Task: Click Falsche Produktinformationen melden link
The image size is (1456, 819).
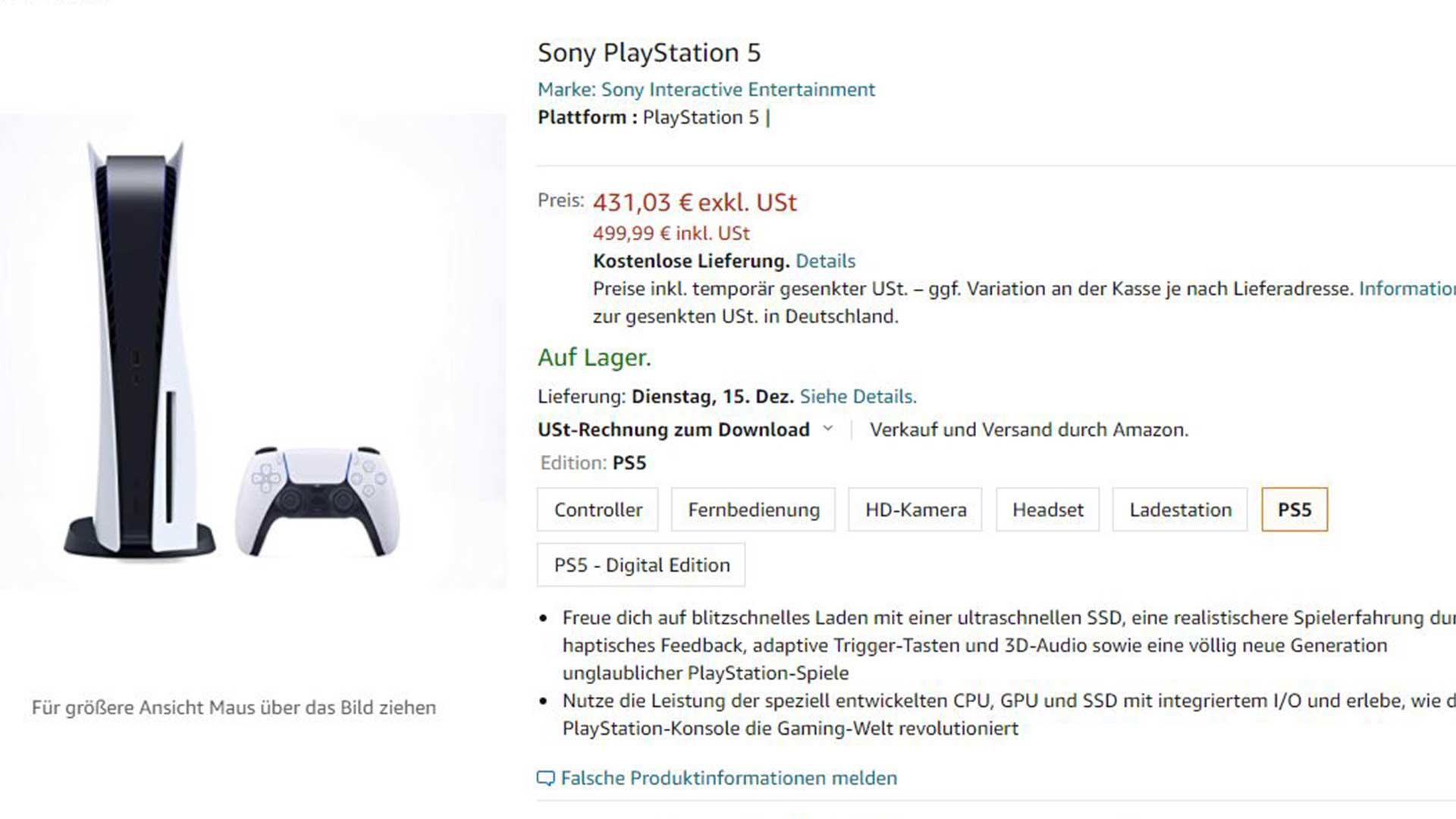Action: (x=728, y=778)
